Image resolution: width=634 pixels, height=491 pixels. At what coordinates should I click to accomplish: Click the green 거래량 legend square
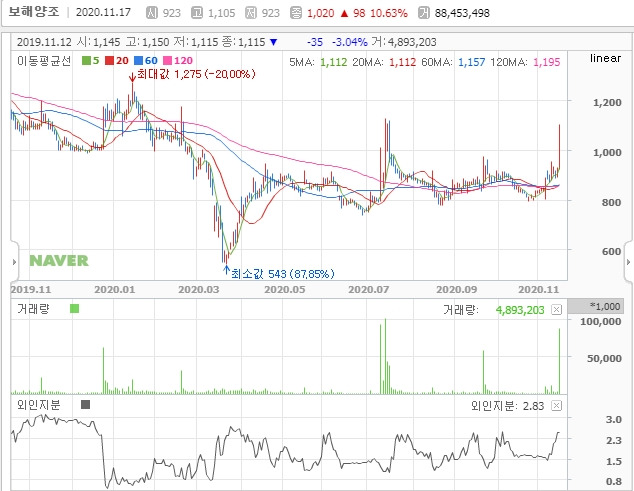coord(74,309)
